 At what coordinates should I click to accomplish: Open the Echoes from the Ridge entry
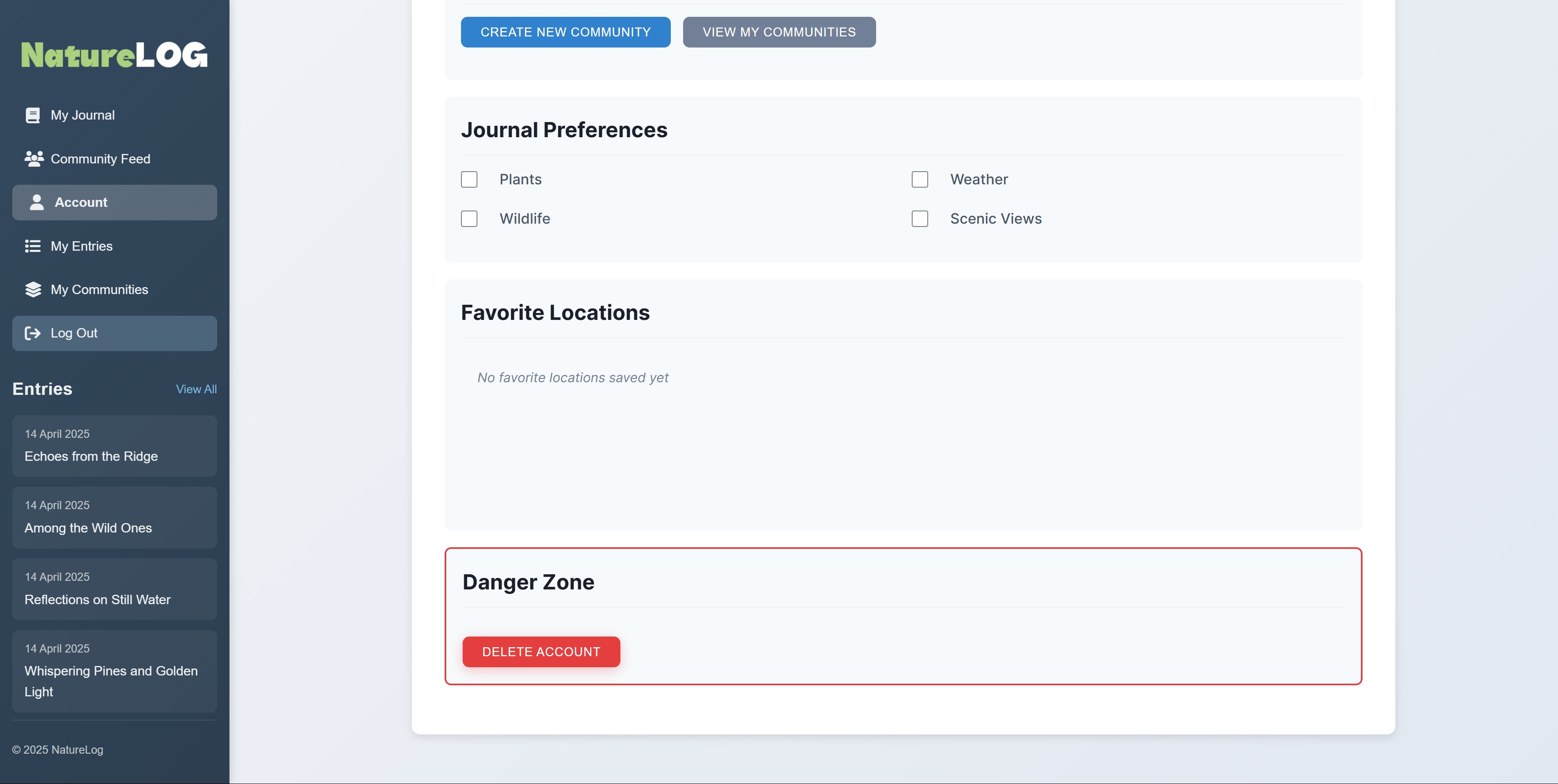(x=114, y=446)
